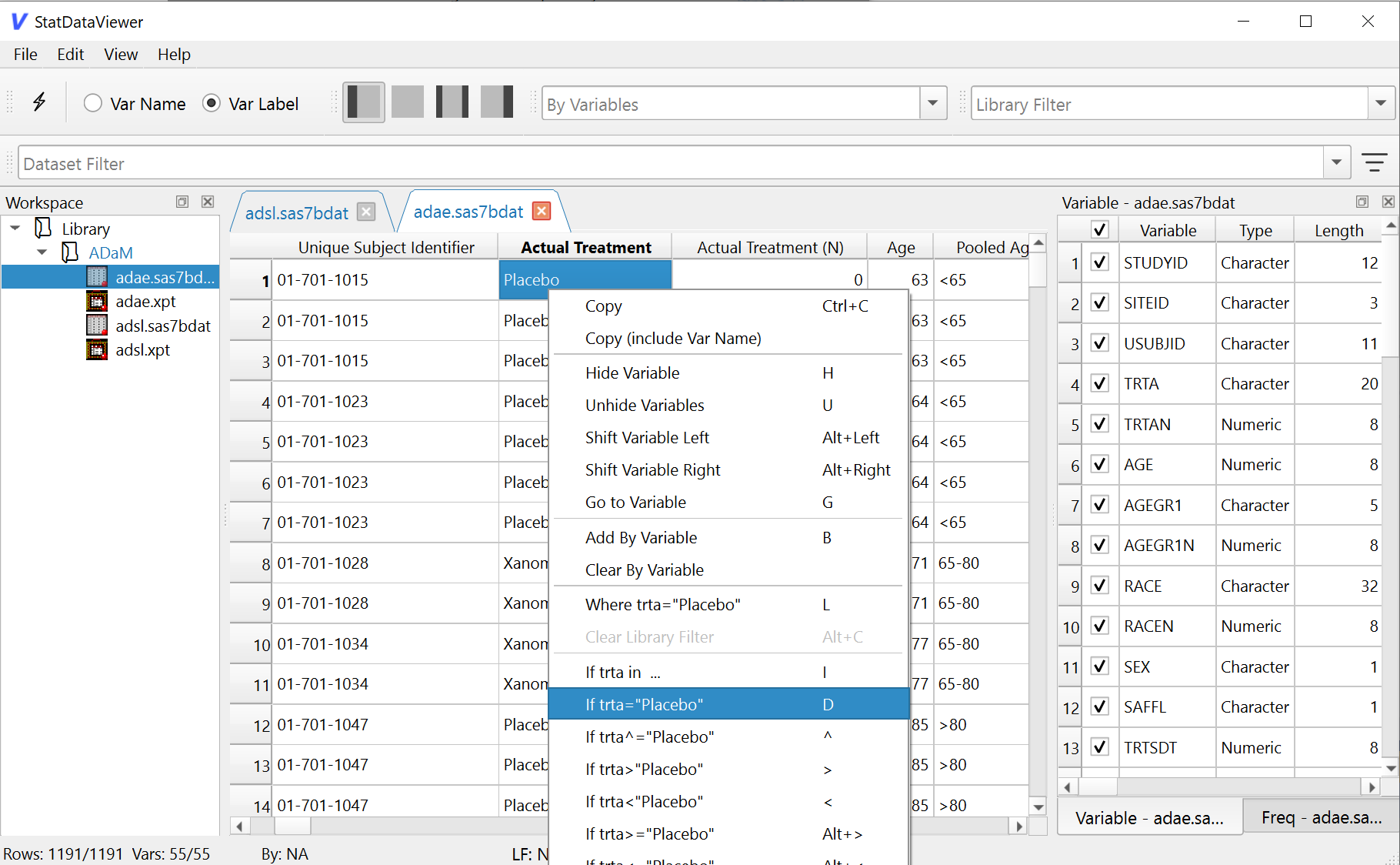Switch to the Freq - adae.sa... tab
This screenshot has height=865, width=1400.
click(x=1321, y=818)
